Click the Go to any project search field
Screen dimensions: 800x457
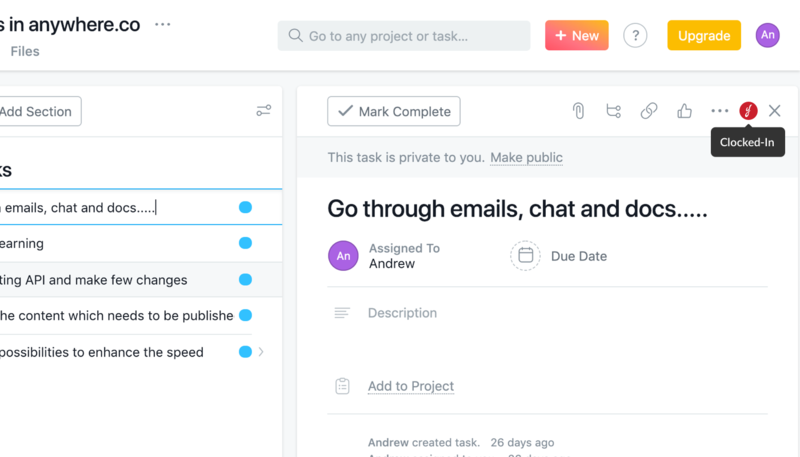pos(404,36)
